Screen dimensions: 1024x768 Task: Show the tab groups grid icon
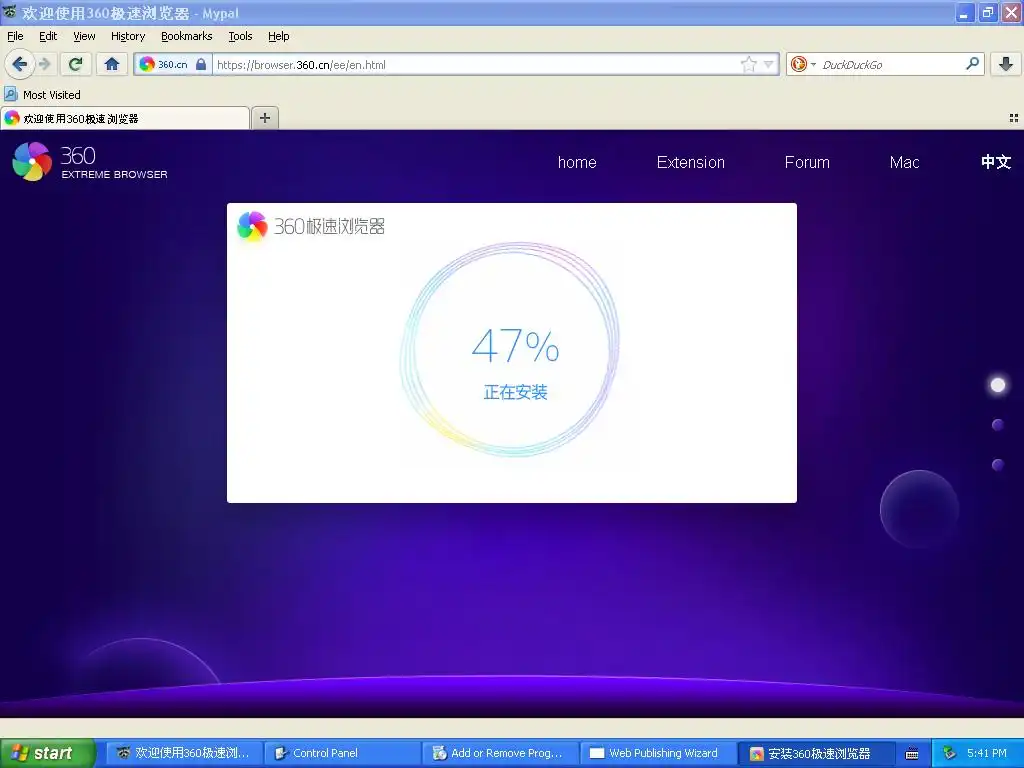(x=1014, y=118)
